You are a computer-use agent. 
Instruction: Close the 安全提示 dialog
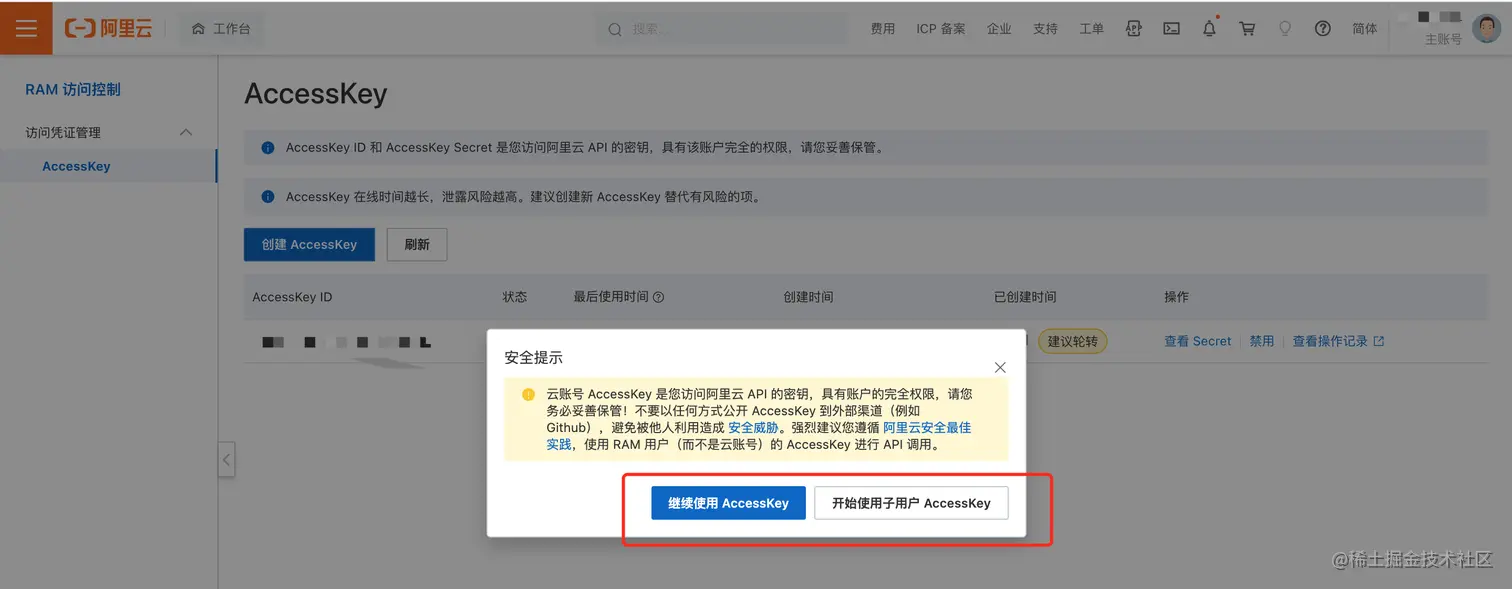pos(1000,367)
